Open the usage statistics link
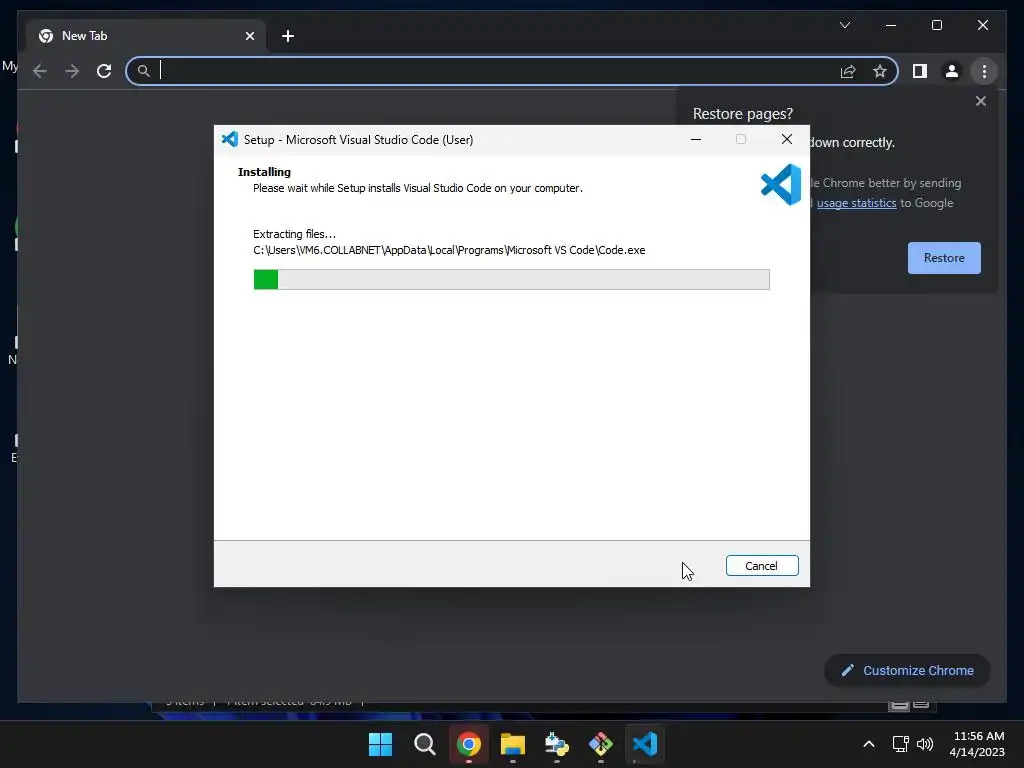The image size is (1024, 768). (856, 203)
